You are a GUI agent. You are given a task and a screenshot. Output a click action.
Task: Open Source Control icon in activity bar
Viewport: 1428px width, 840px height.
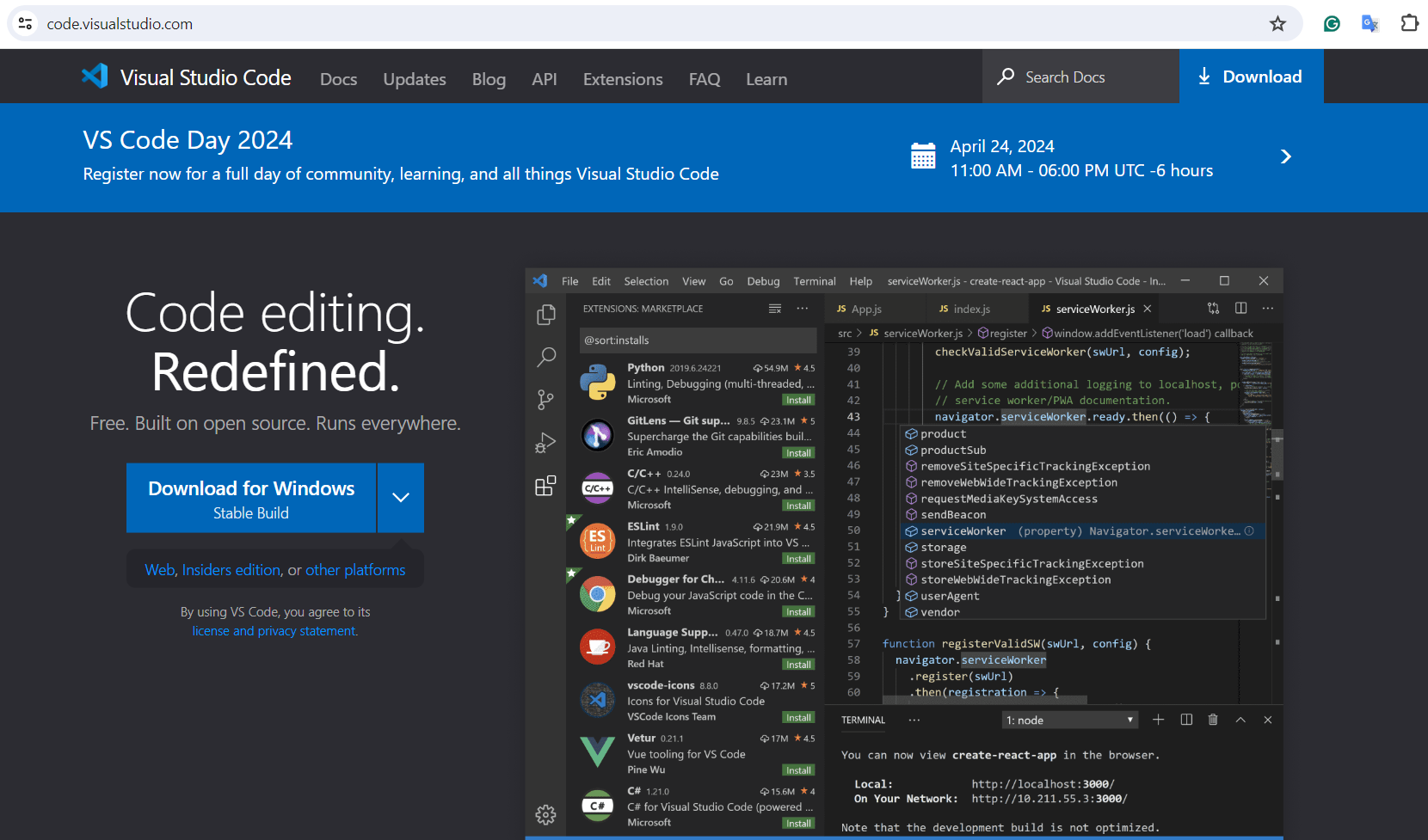(545, 400)
